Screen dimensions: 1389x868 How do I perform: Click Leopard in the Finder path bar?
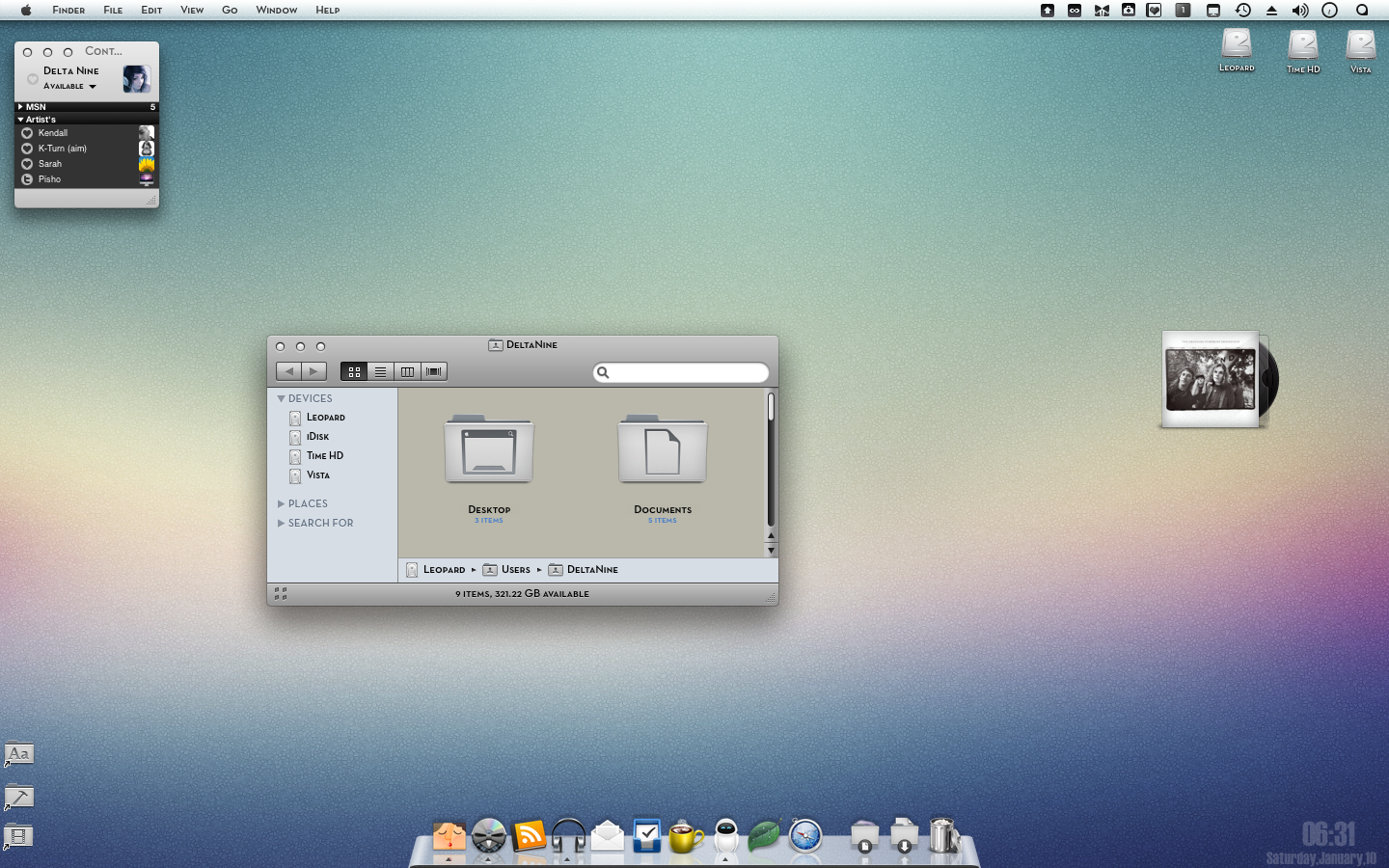[x=436, y=570]
